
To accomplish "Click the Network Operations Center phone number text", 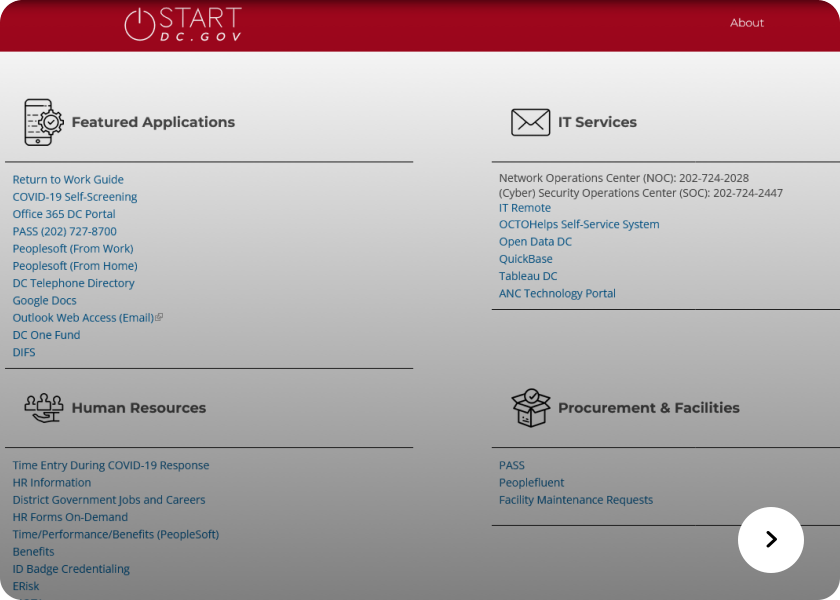I will tap(714, 178).
